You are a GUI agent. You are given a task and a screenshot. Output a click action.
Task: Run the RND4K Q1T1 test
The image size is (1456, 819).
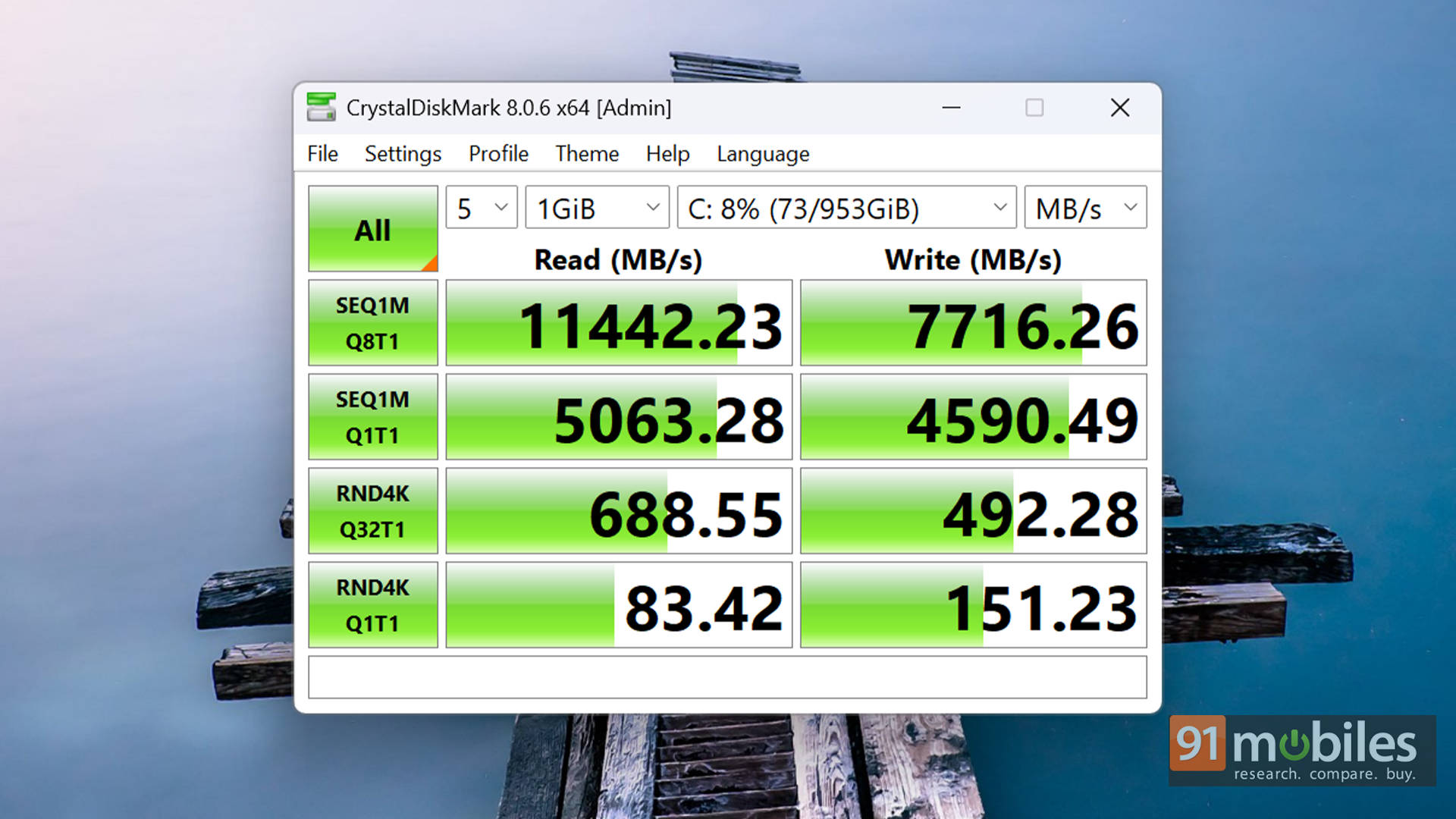[x=373, y=605]
